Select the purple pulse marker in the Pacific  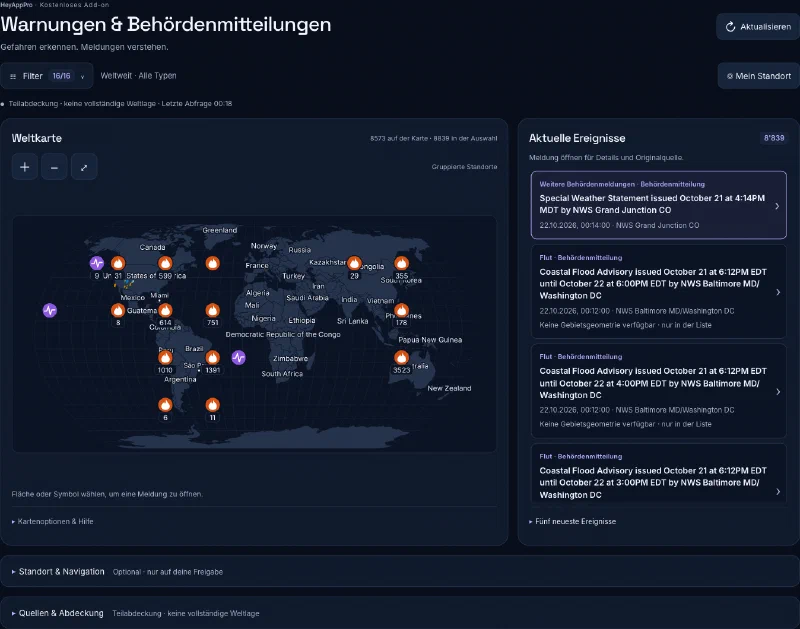tap(49, 310)
